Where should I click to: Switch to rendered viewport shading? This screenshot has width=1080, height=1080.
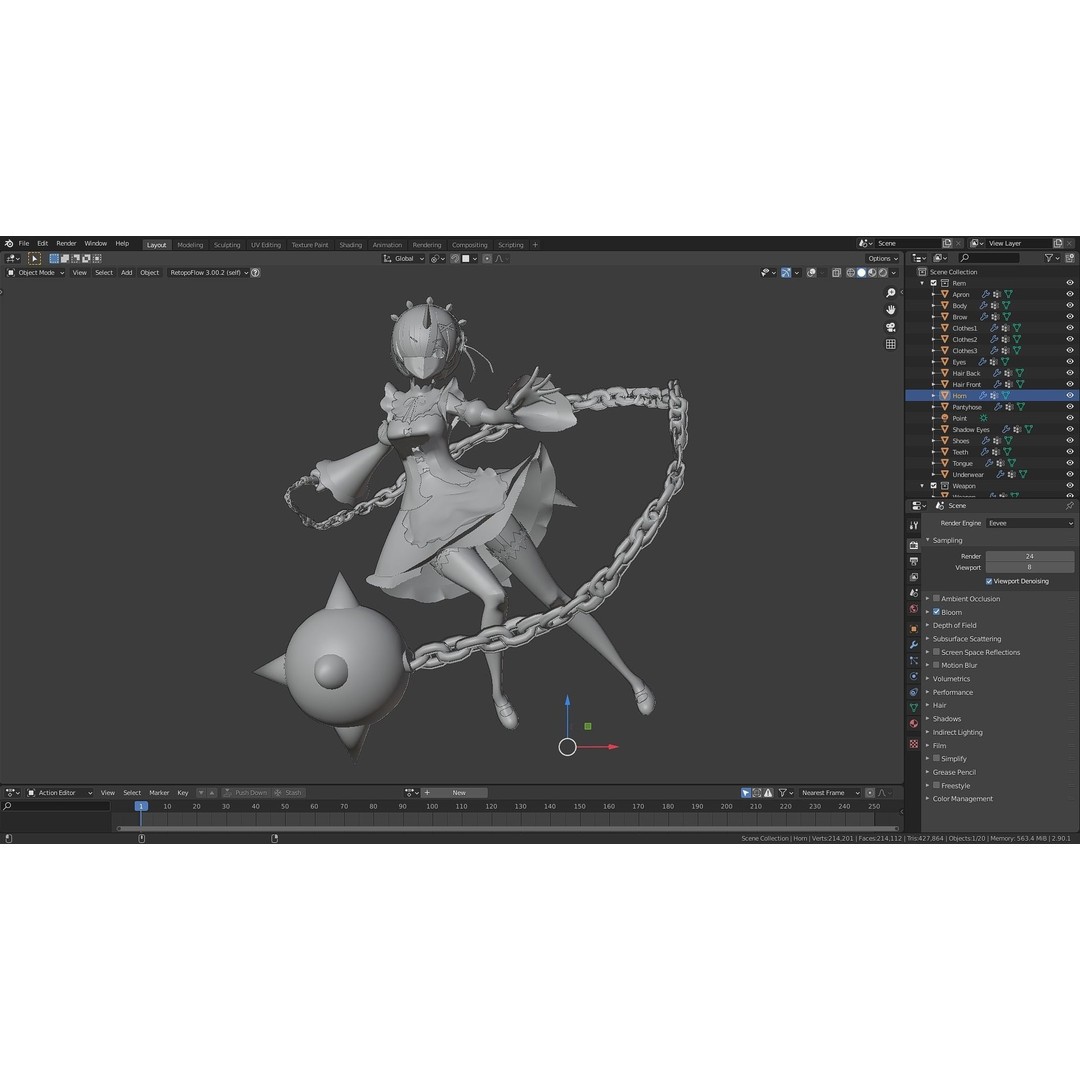(882, 273)
